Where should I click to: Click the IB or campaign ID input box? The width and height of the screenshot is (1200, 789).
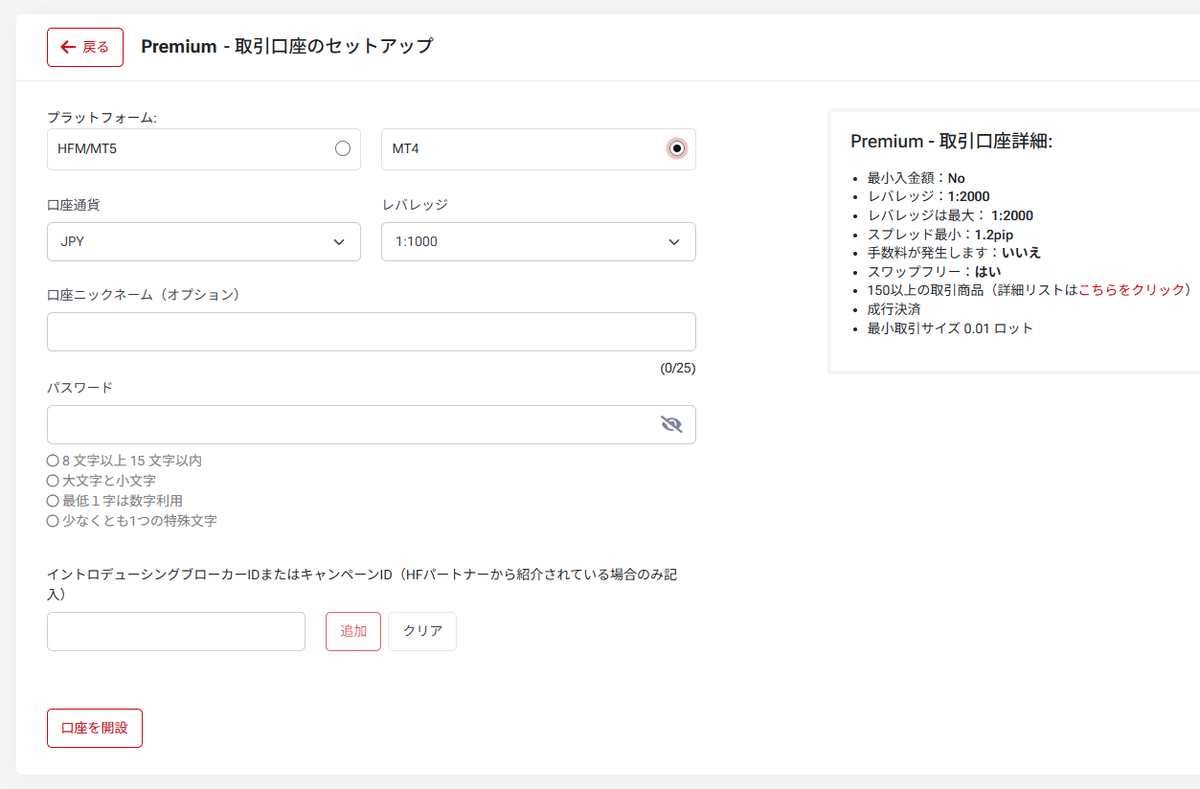pos(176,632)
